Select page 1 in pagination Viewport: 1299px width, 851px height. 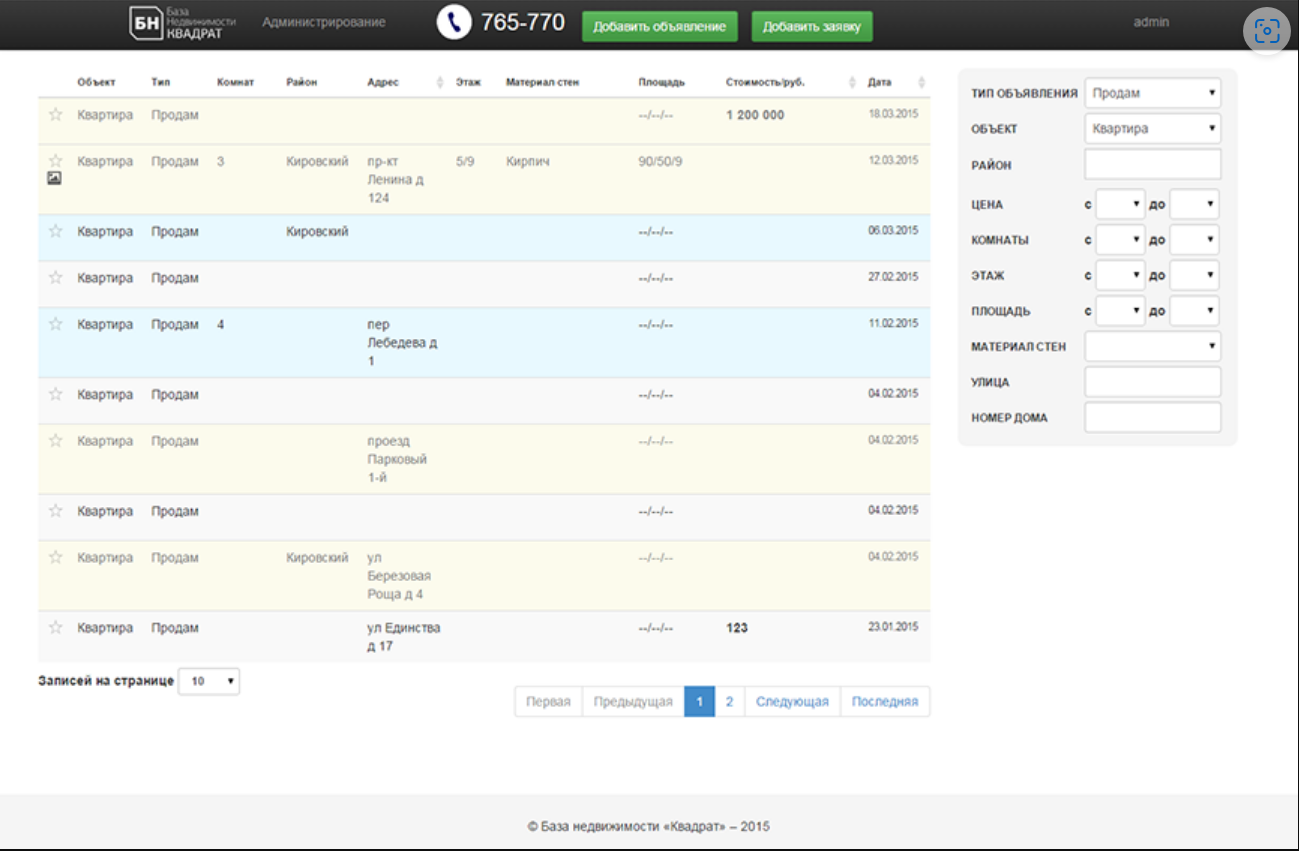(x=699, y=702)
